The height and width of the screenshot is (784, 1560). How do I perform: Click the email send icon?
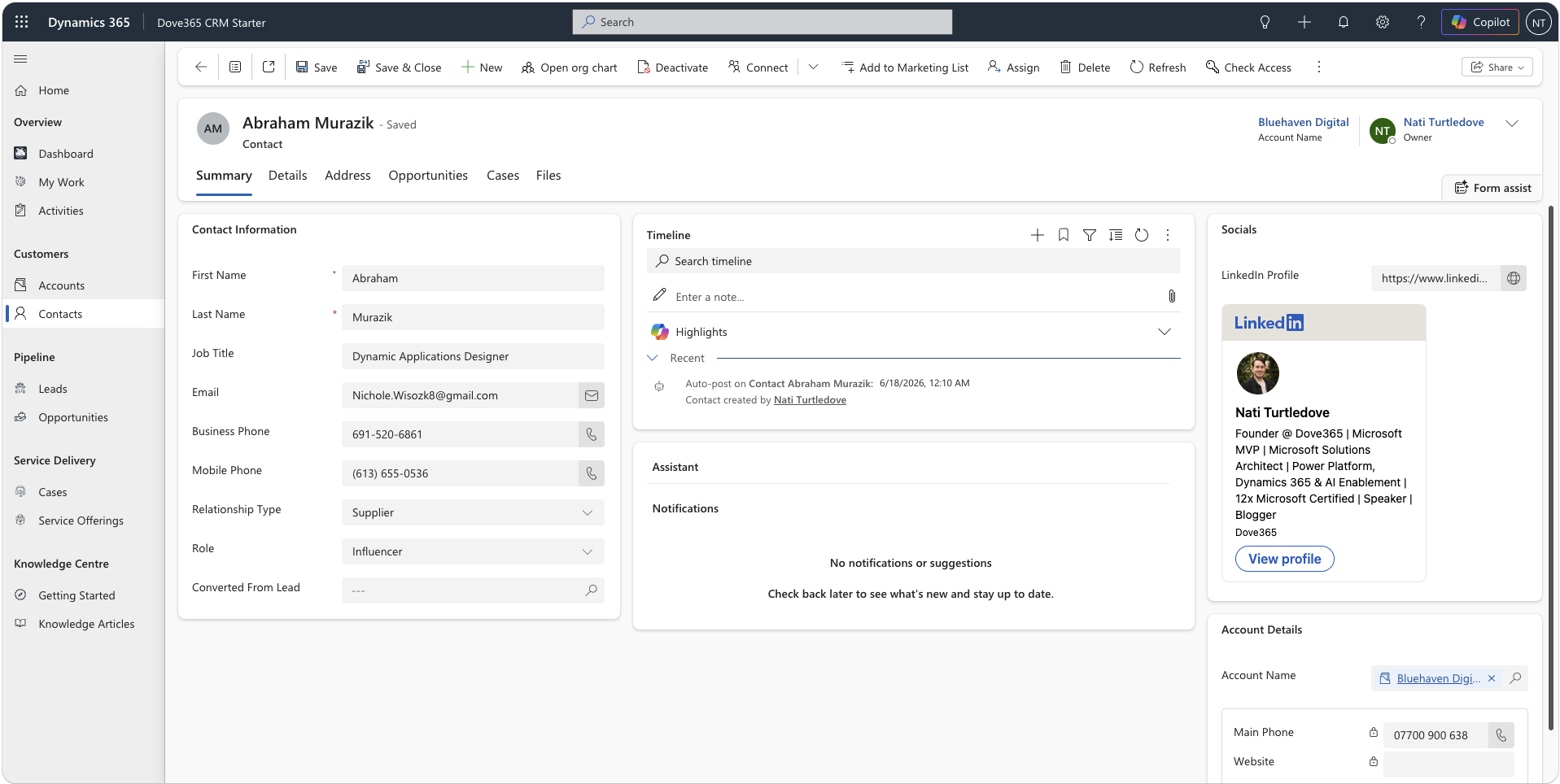pos(592,395)
